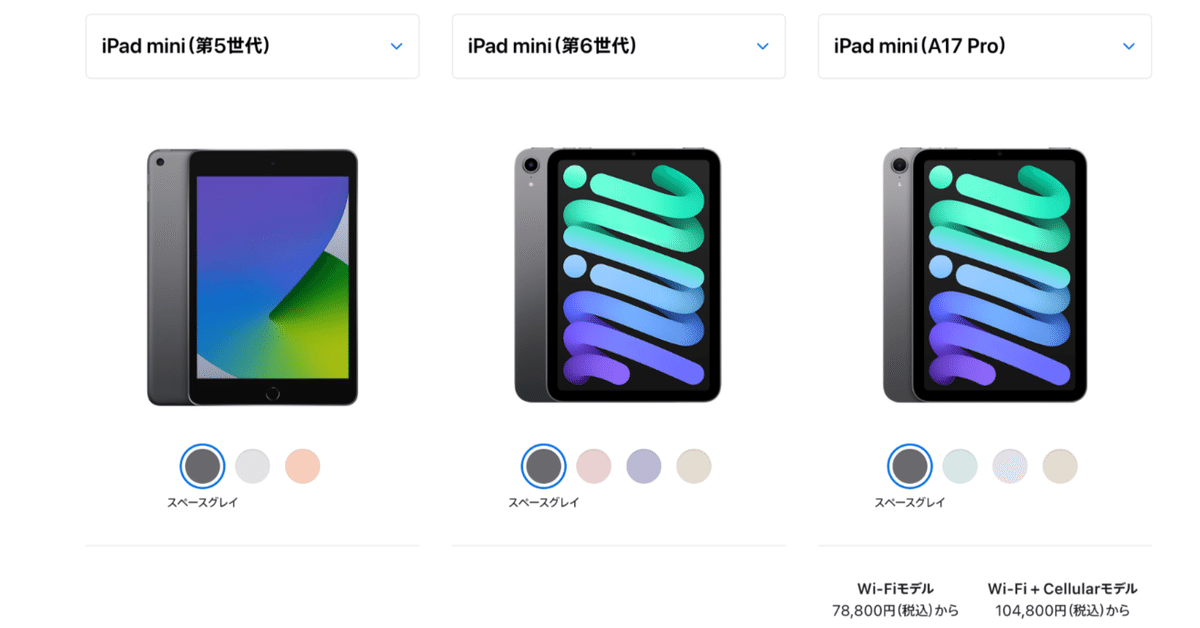Choose pink color for iPad mini 6th generation
The image size is (1200, 628).
[x=593, y=466]
